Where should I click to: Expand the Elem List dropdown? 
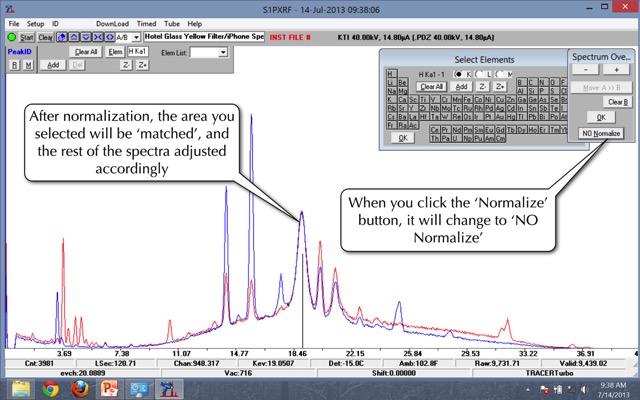(222, 51)
